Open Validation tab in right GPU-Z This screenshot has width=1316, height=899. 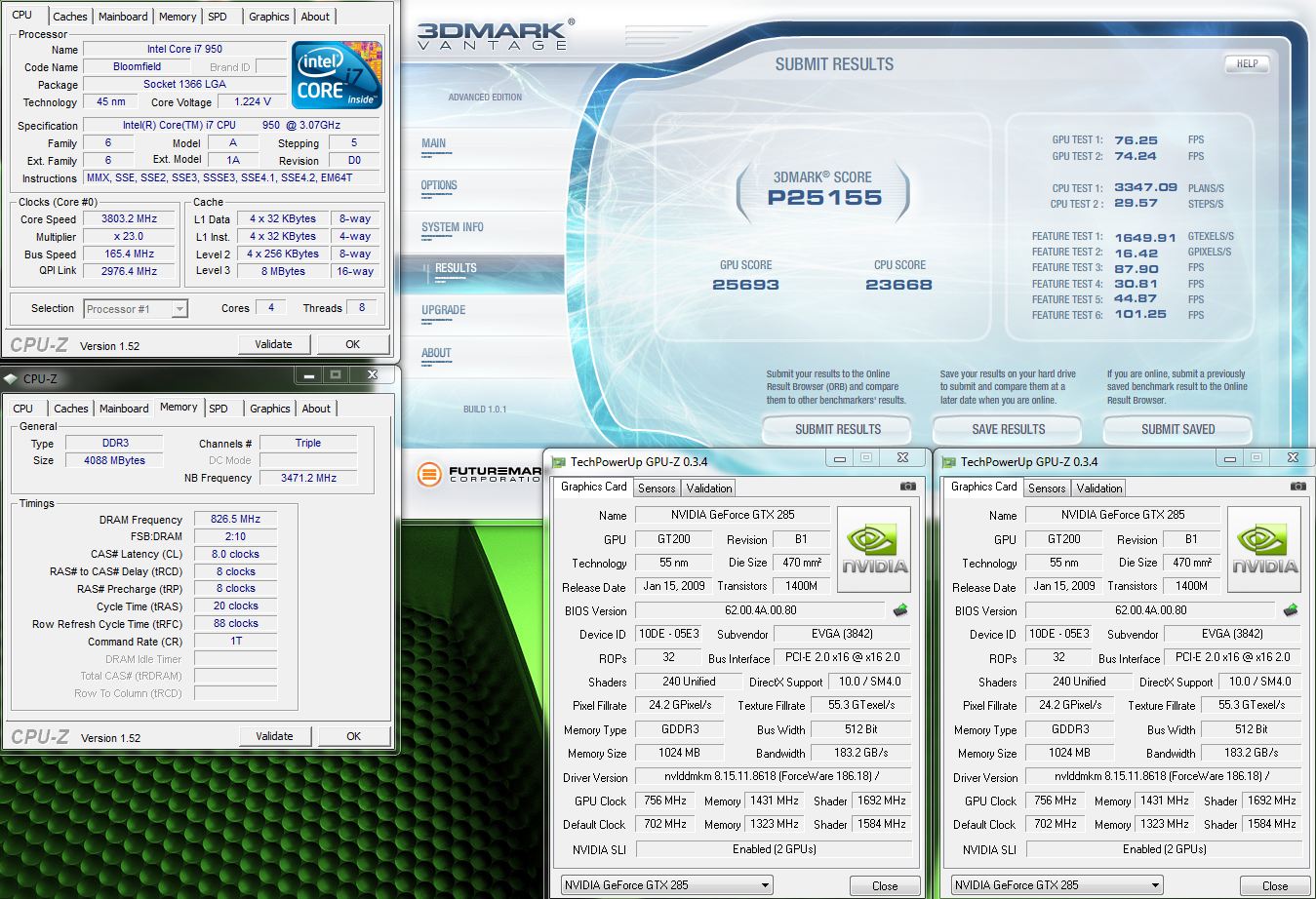coord(1099,489)
